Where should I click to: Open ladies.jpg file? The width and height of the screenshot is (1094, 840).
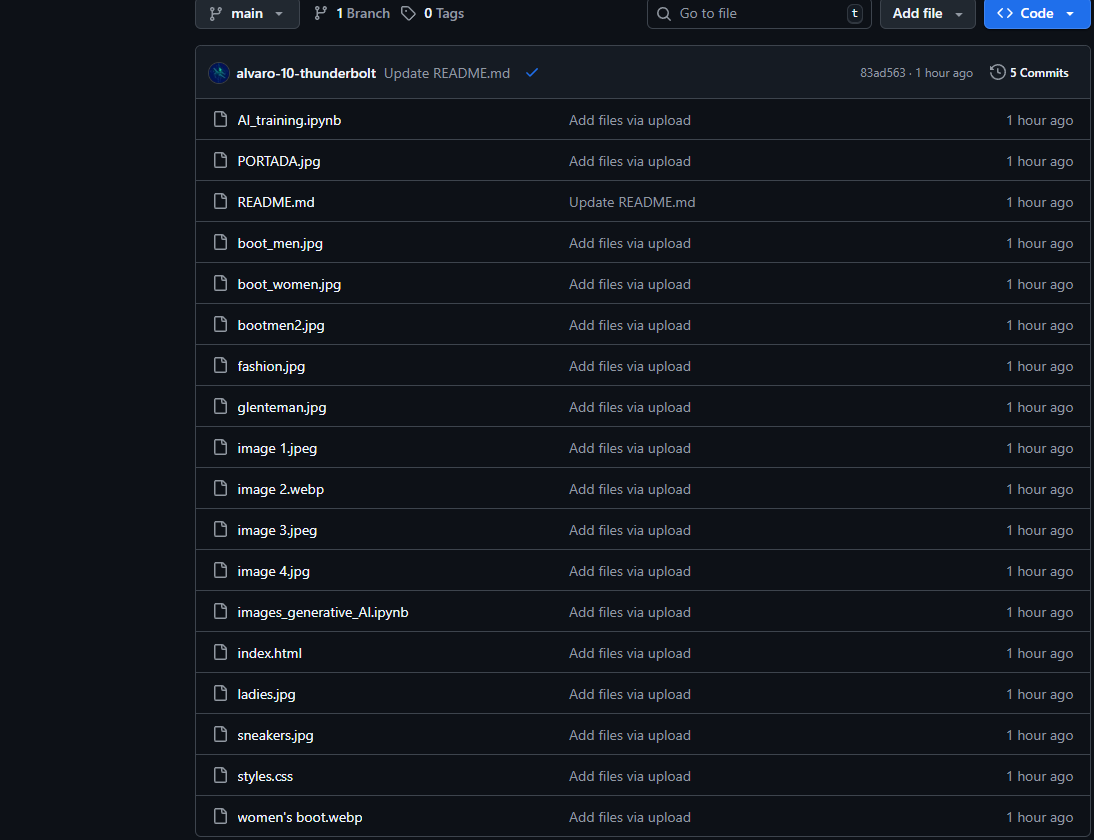coord(266,695)
